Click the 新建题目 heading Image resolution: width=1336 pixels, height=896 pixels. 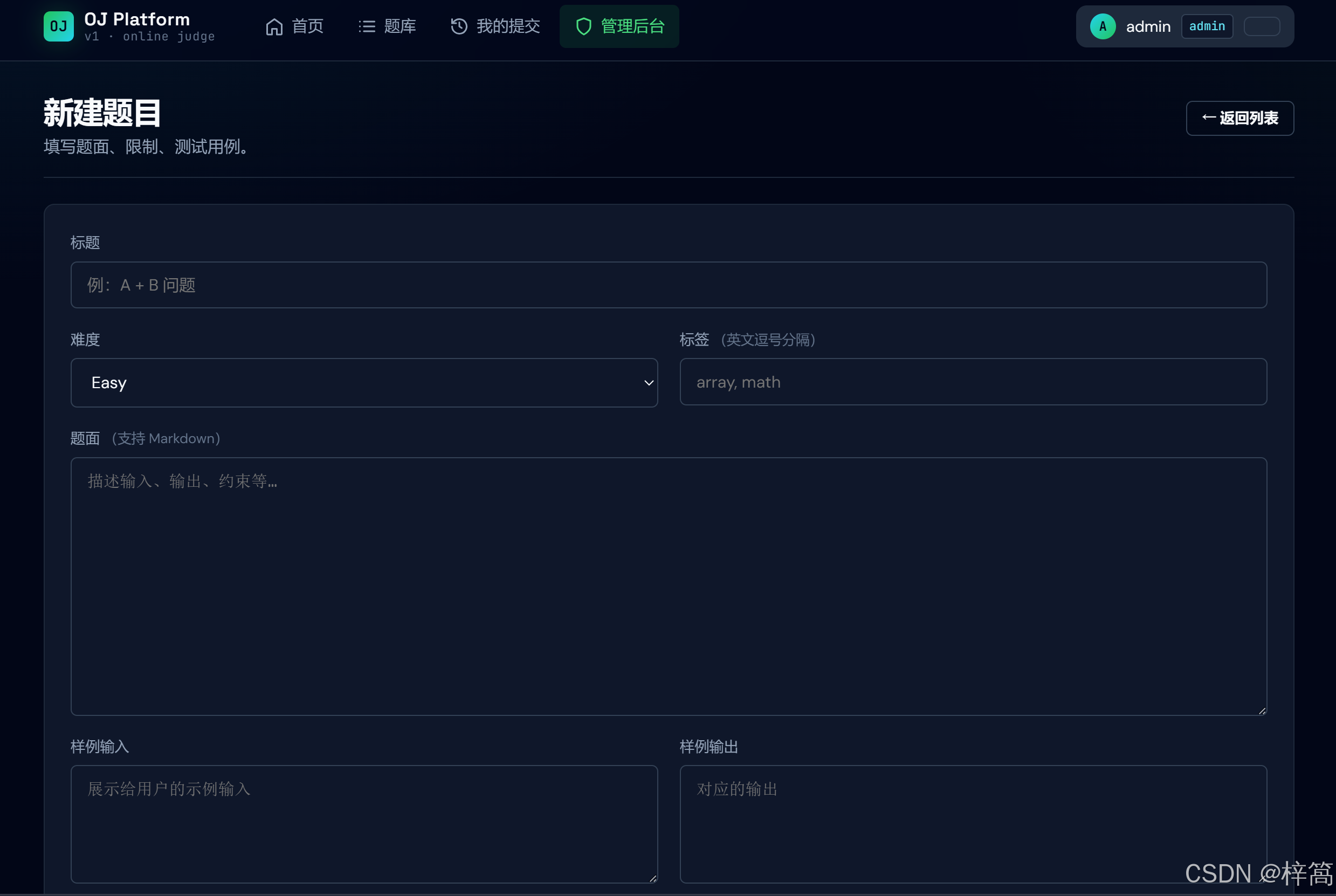102,113
